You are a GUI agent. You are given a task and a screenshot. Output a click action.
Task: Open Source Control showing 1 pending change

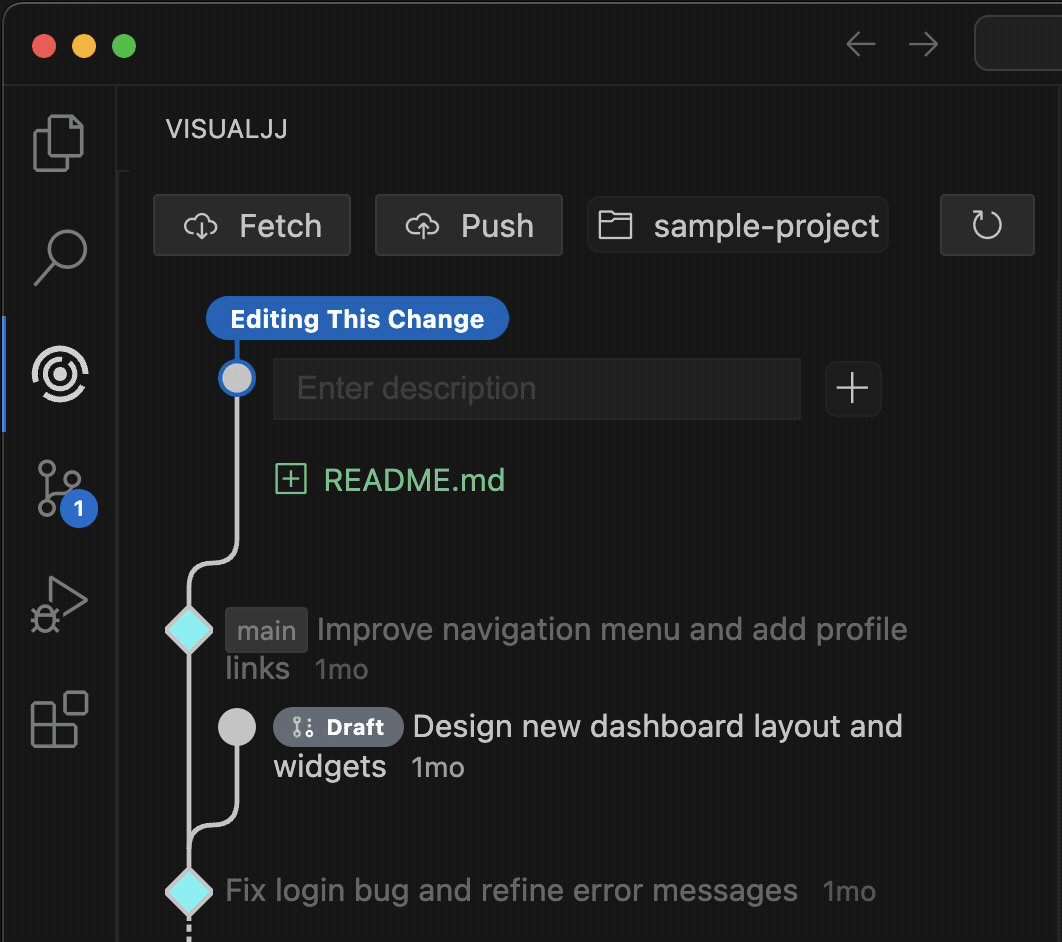pos(58,488)
